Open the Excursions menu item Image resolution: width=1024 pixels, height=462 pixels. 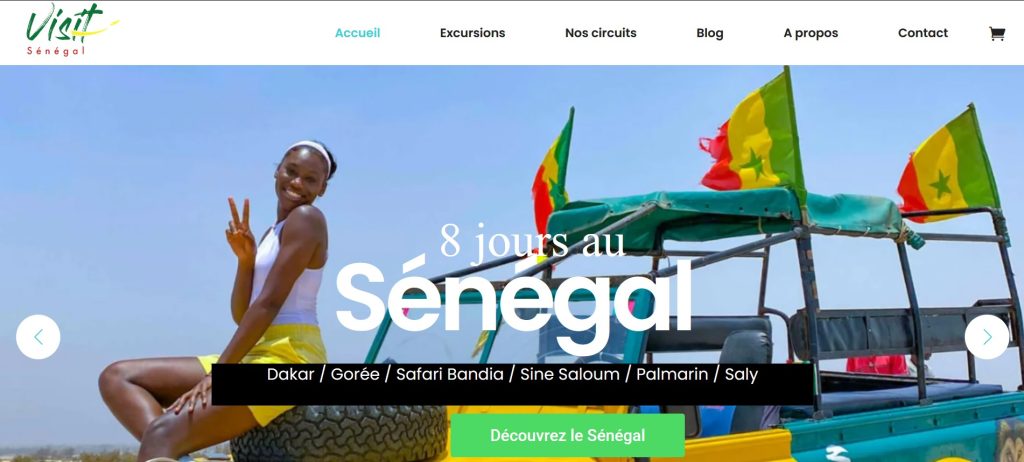472,33
